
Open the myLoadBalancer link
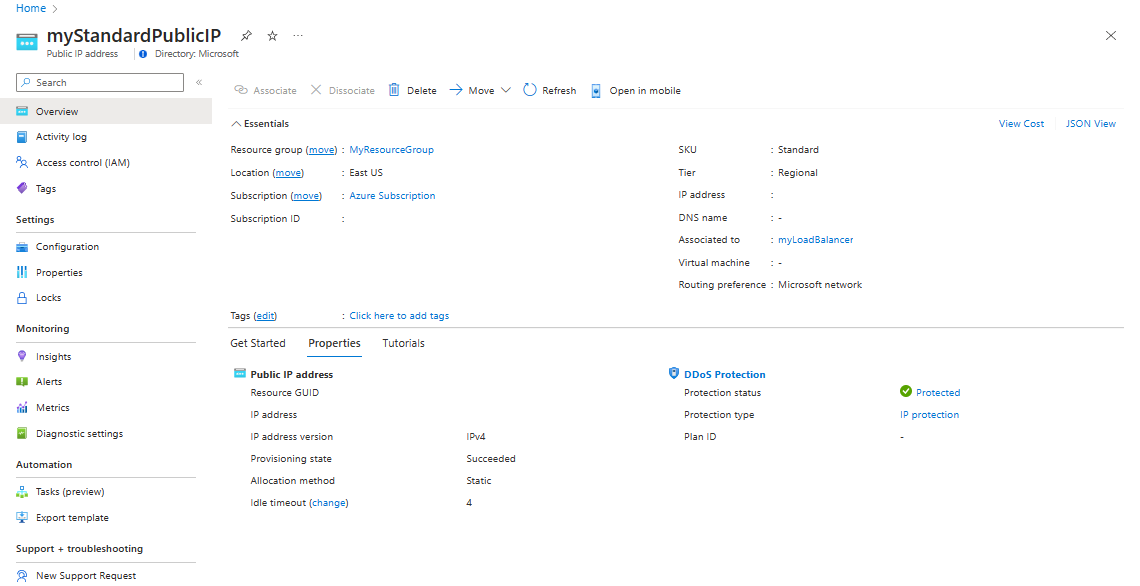pos(815,240)
